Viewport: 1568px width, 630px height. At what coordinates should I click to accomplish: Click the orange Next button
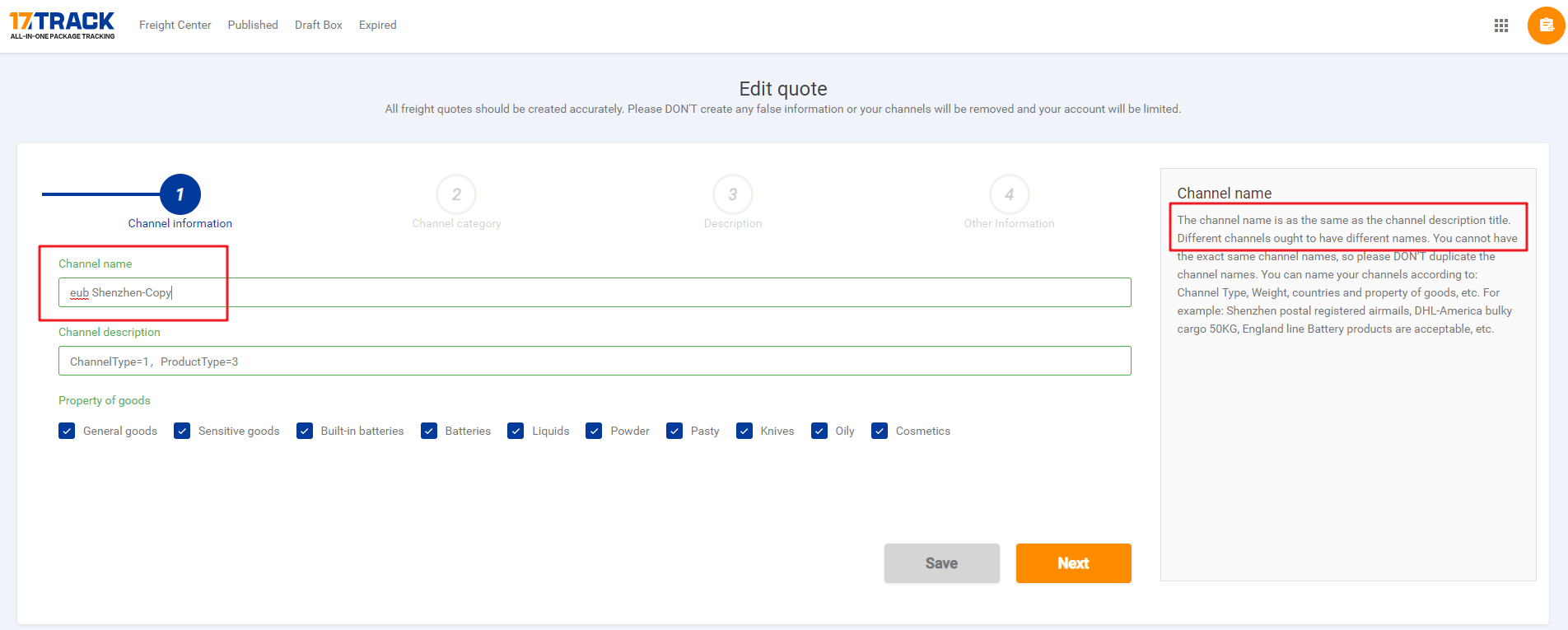1073,563
